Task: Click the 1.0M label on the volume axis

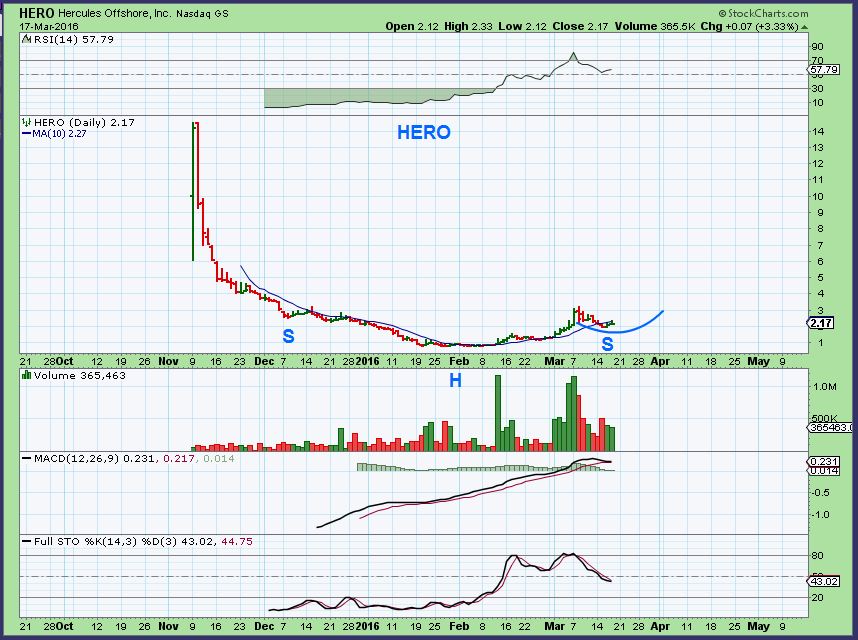Action: click(x=825, y=387)
